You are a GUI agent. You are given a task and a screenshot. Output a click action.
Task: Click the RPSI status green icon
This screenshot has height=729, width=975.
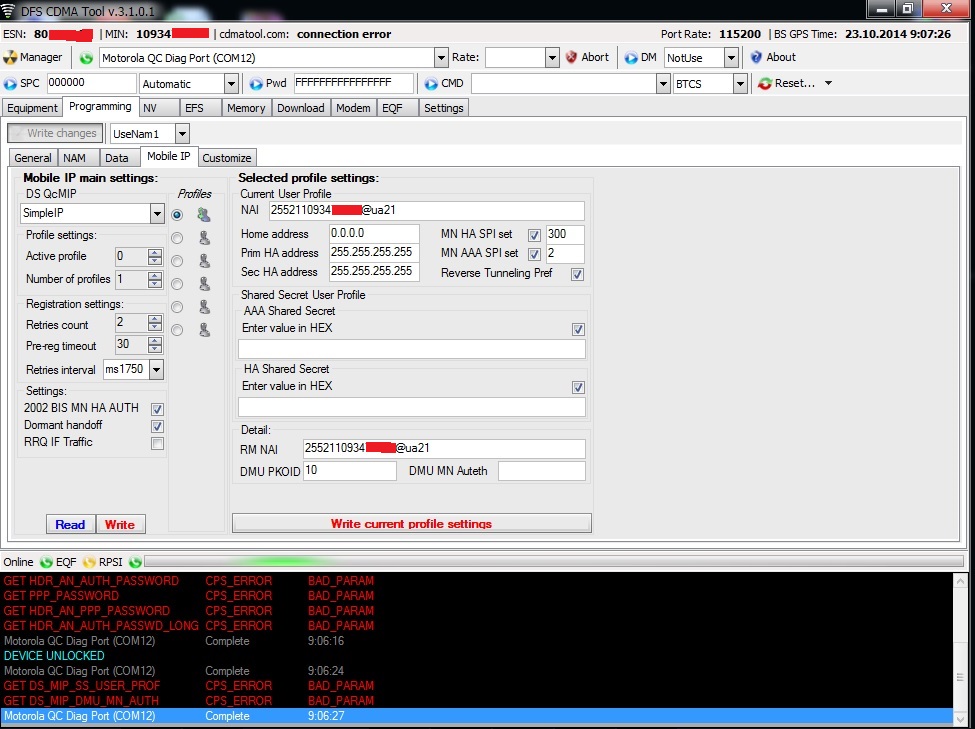pyautogui.click(x=135, y=562)
